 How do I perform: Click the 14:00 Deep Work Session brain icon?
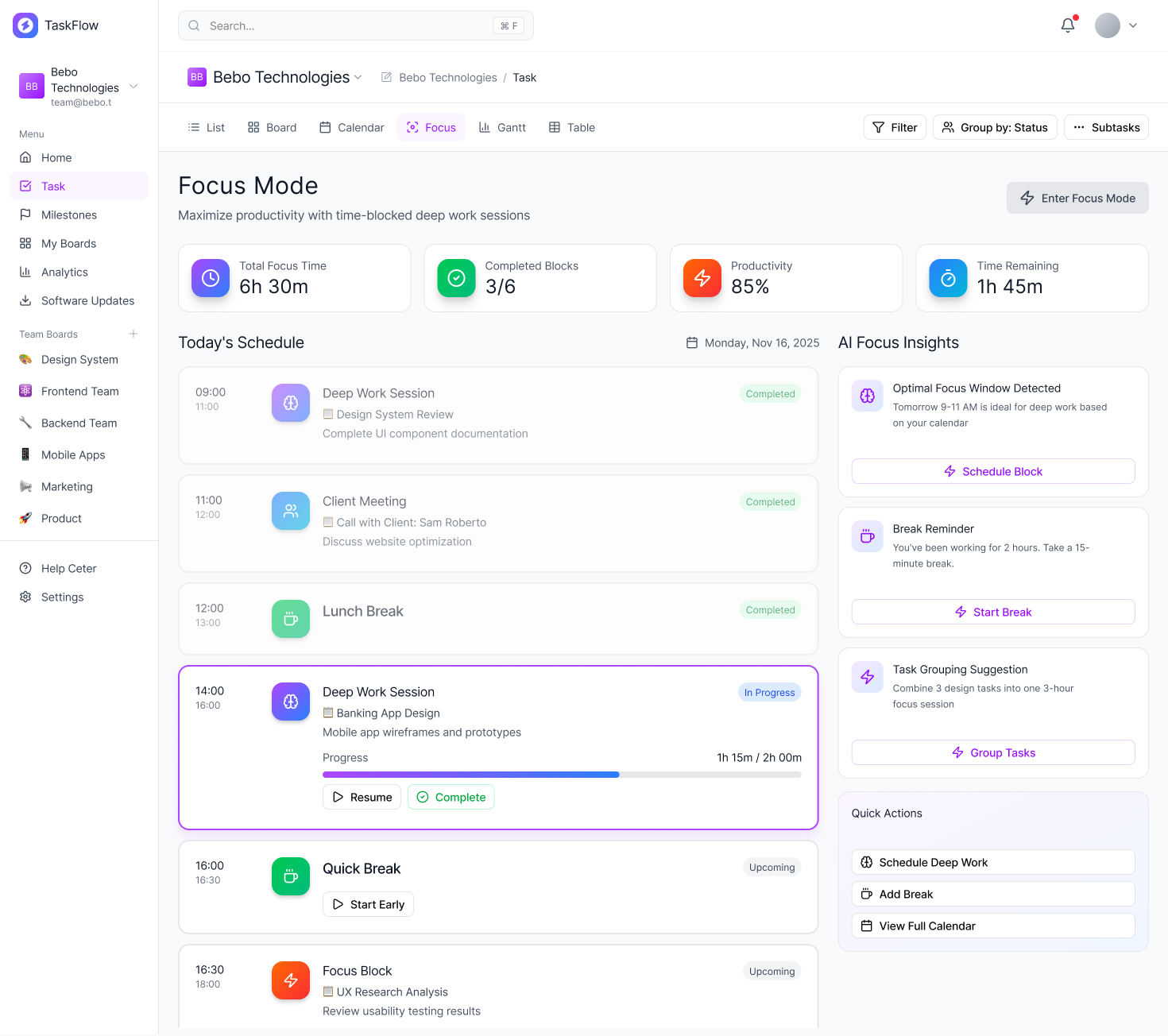291,702
